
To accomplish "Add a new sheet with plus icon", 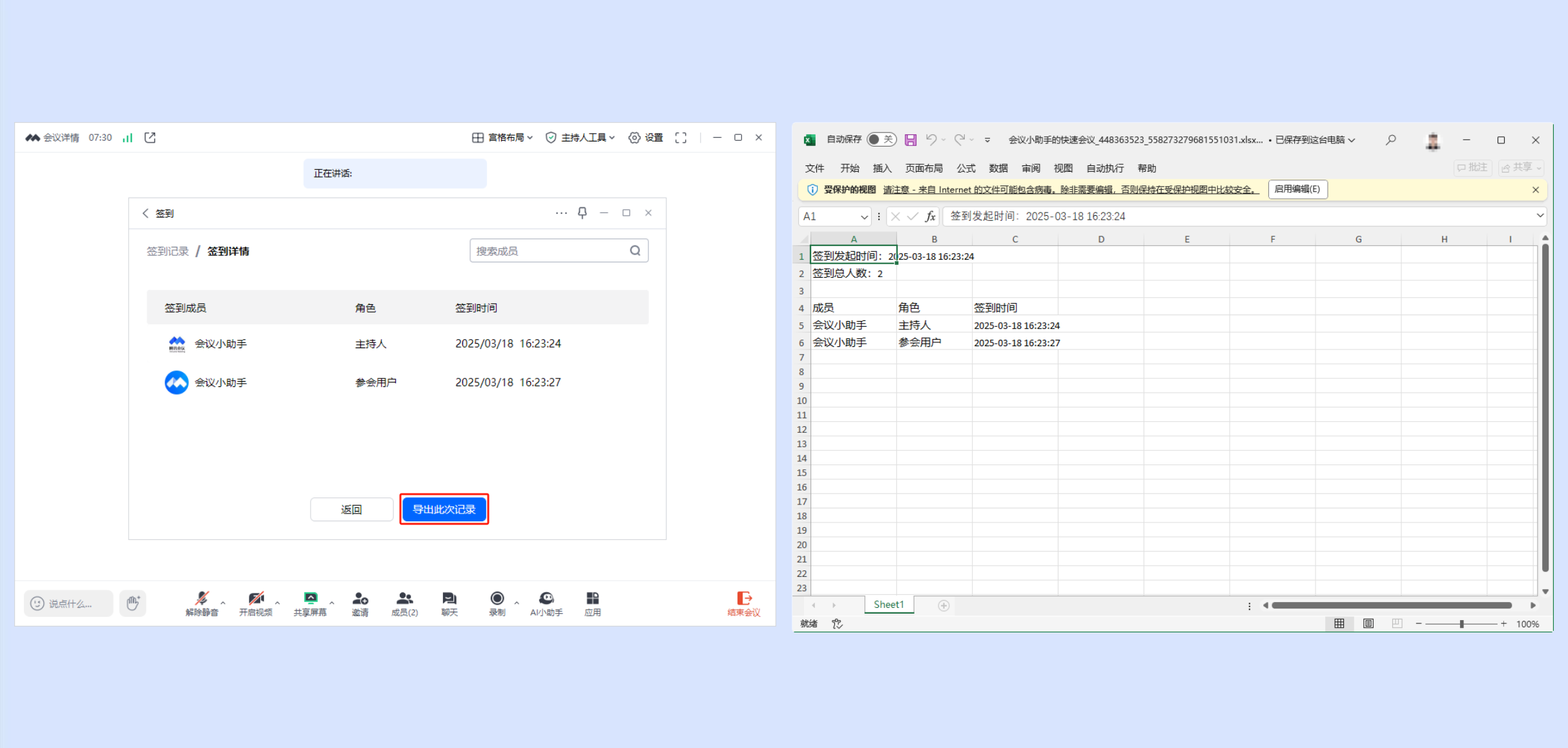I will click(944, 605).
